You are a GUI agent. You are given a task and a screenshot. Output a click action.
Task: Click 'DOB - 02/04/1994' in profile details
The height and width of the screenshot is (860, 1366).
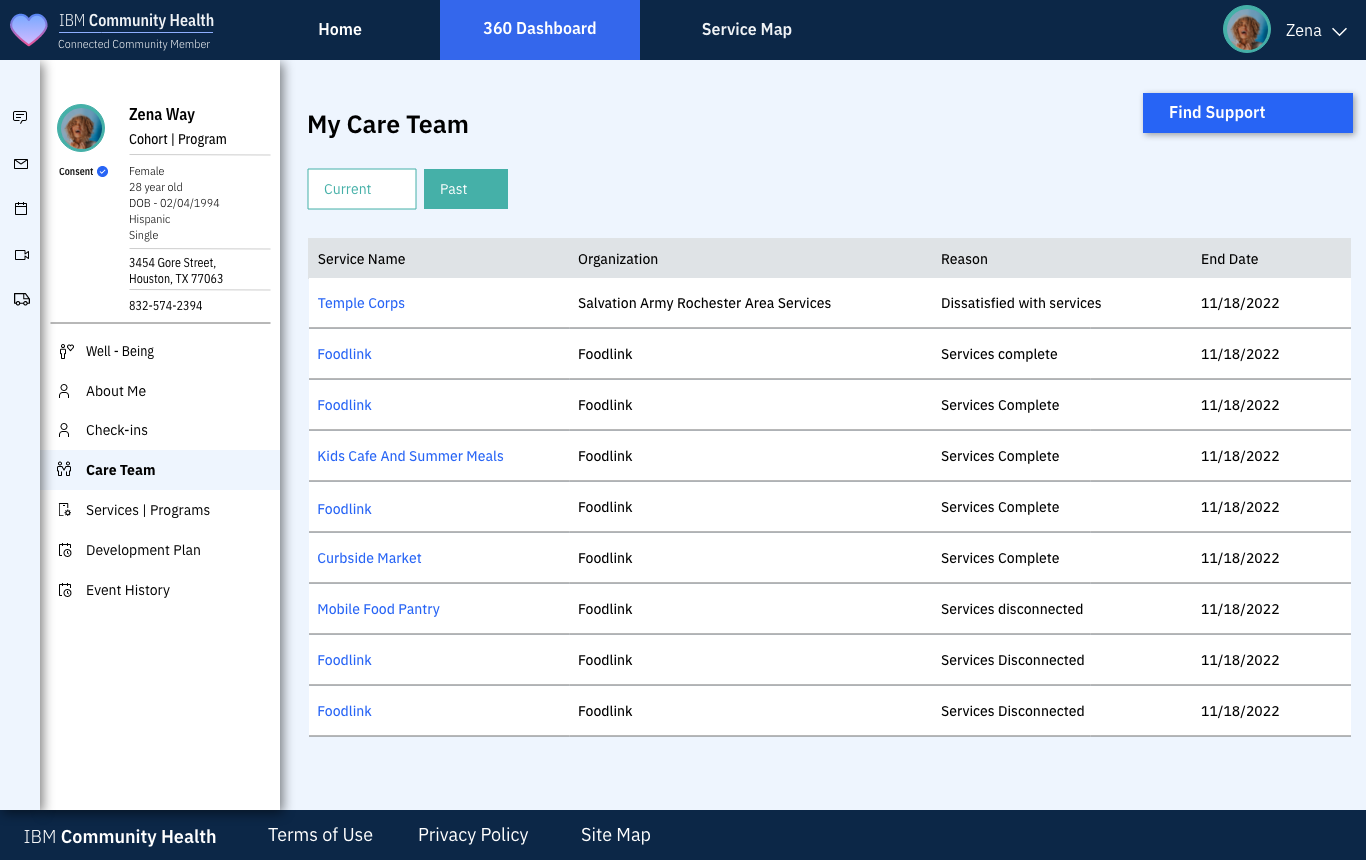[174, 203]
